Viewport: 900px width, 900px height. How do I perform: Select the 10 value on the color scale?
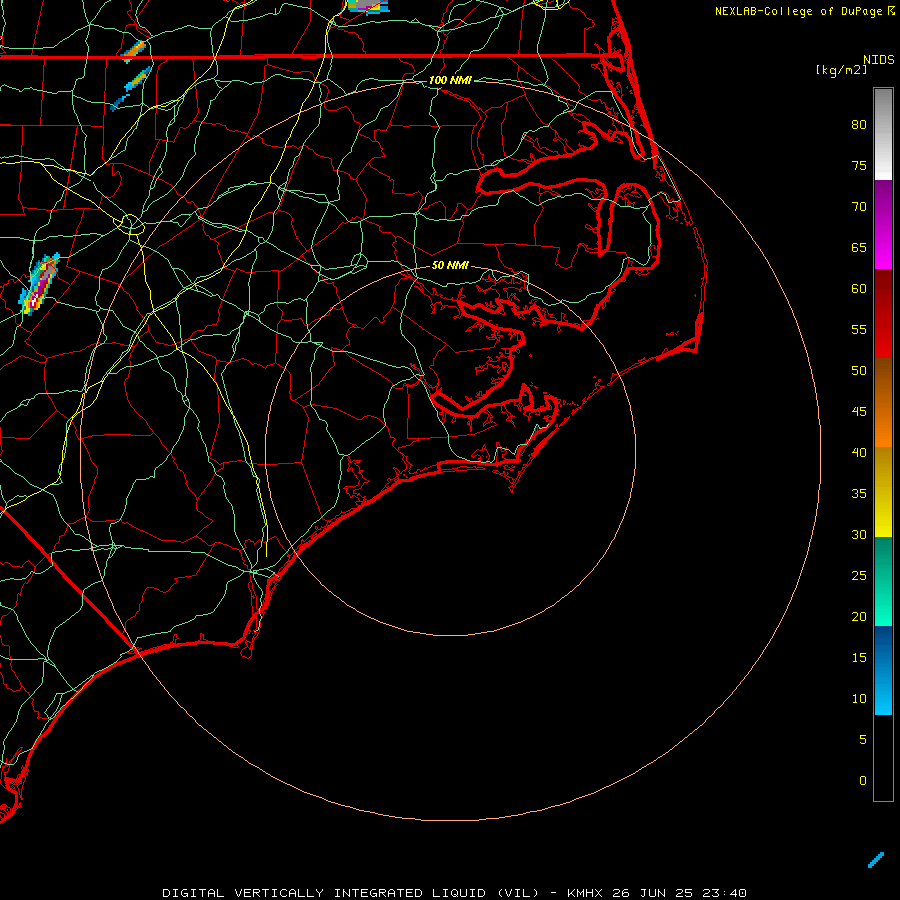point(859,699)
